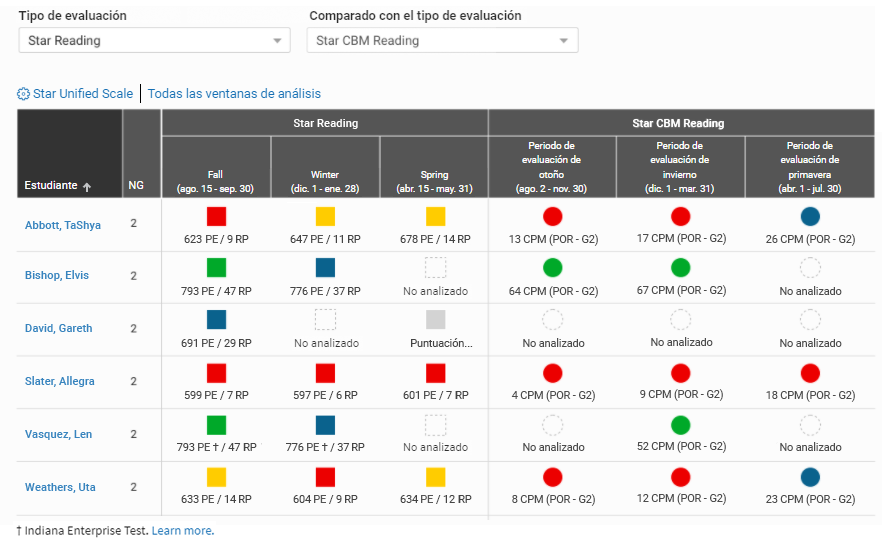Viewport: 882px width, 546px height.
Task: Click Weathers' yellow Fall square above 633 PE
Action: (217, 477)
